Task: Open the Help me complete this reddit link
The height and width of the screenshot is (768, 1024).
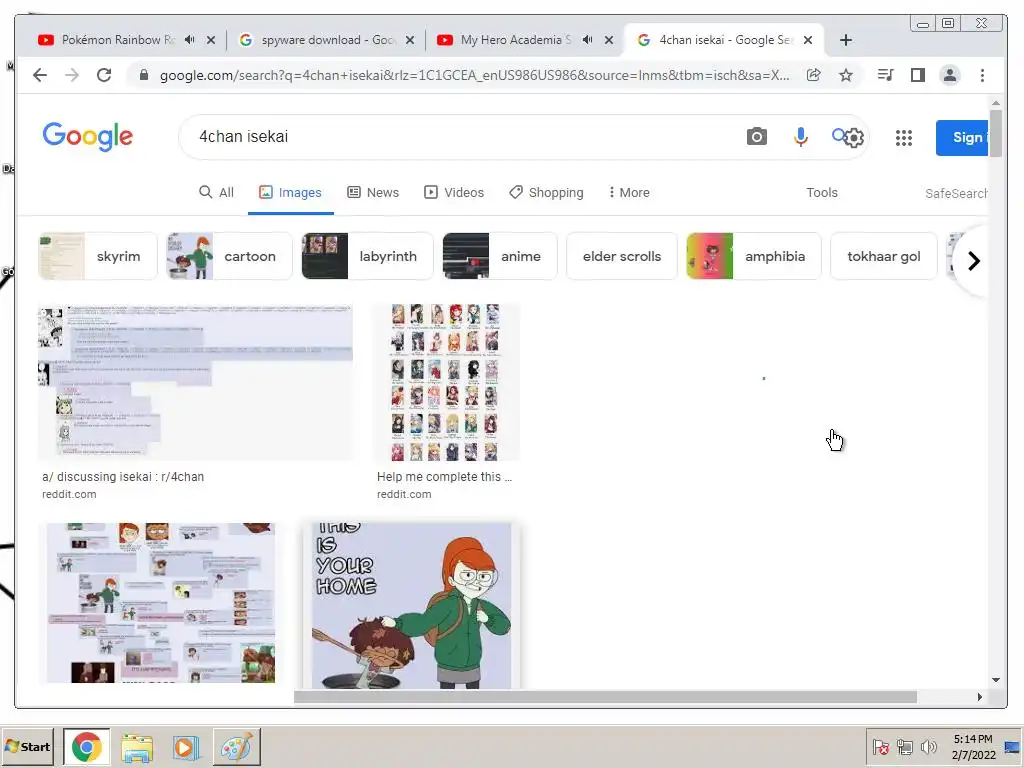Action: [444, 477]
